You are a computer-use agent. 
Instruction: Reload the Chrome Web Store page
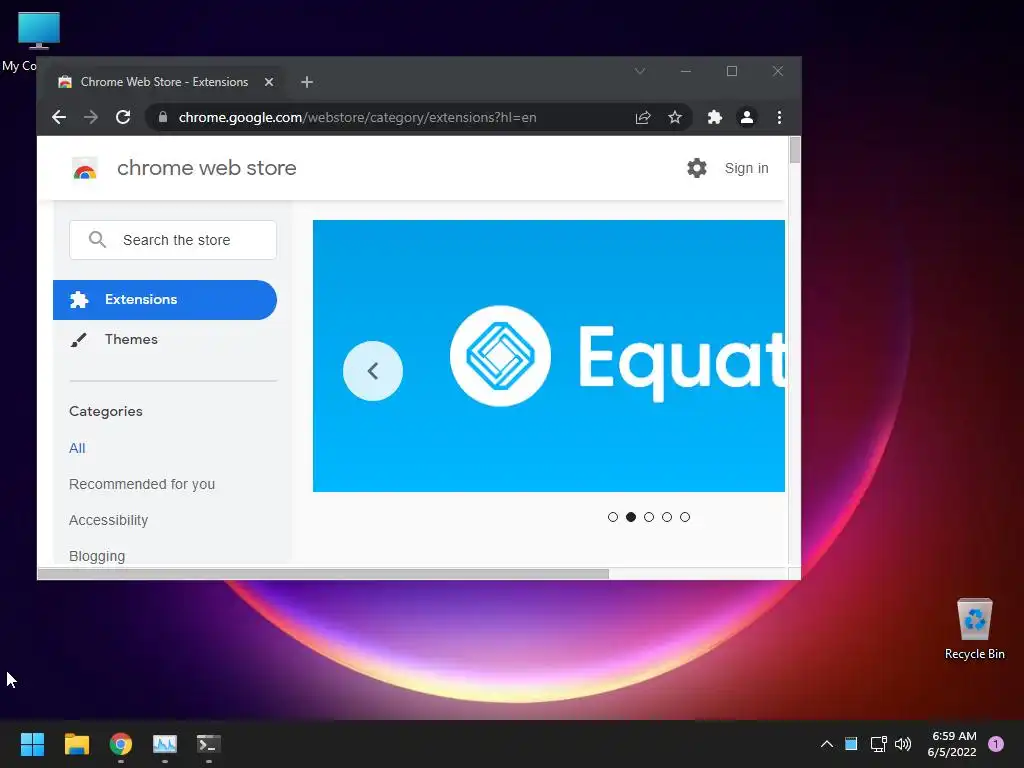click(123, 117)
